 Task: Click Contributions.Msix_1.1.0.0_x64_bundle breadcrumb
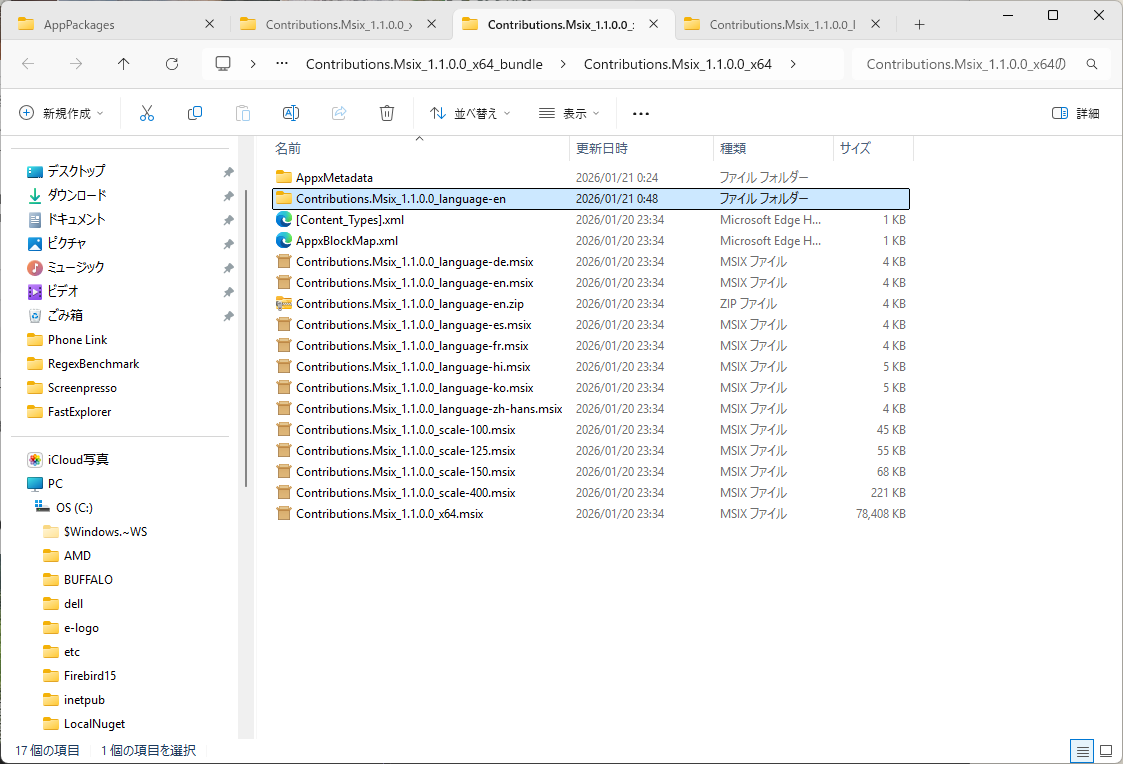coord(424,64)
